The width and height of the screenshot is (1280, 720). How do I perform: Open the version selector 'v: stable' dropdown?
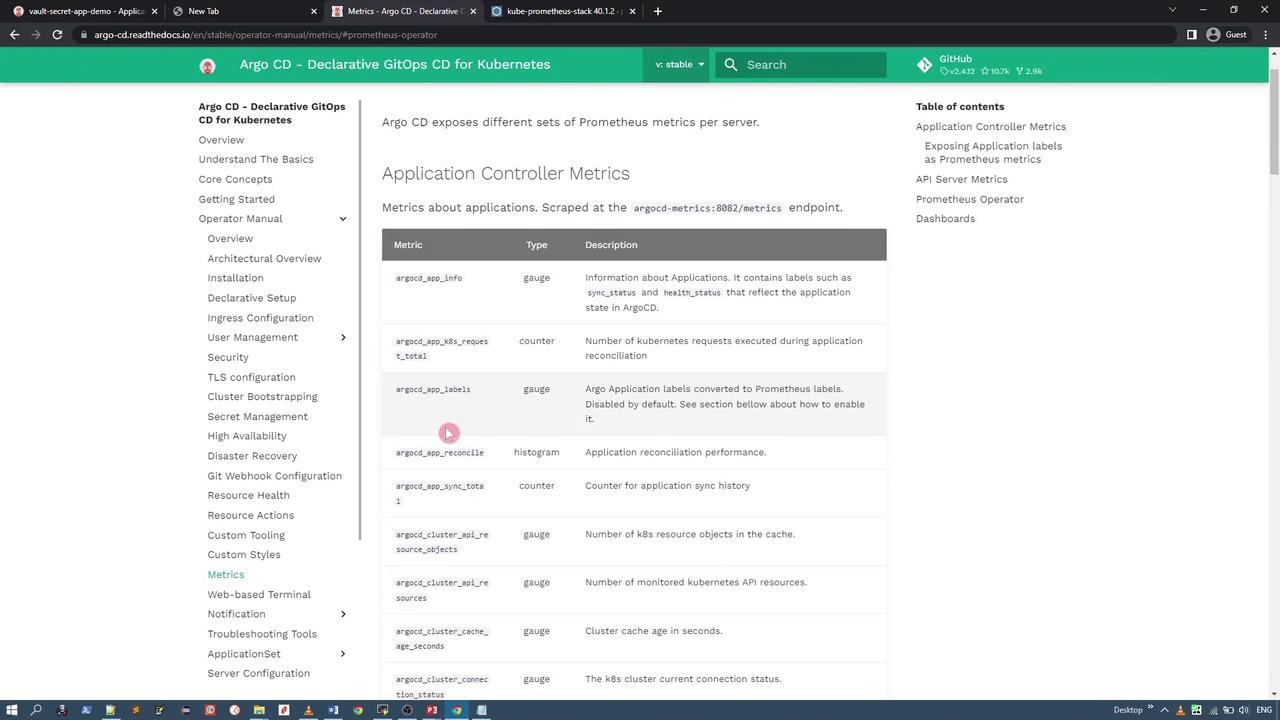pos(679,65)
